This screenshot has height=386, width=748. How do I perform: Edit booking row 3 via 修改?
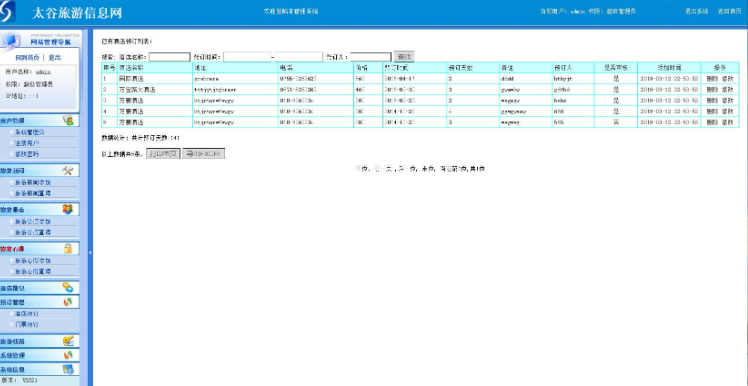pyautogui.click(x=727, y=101)
